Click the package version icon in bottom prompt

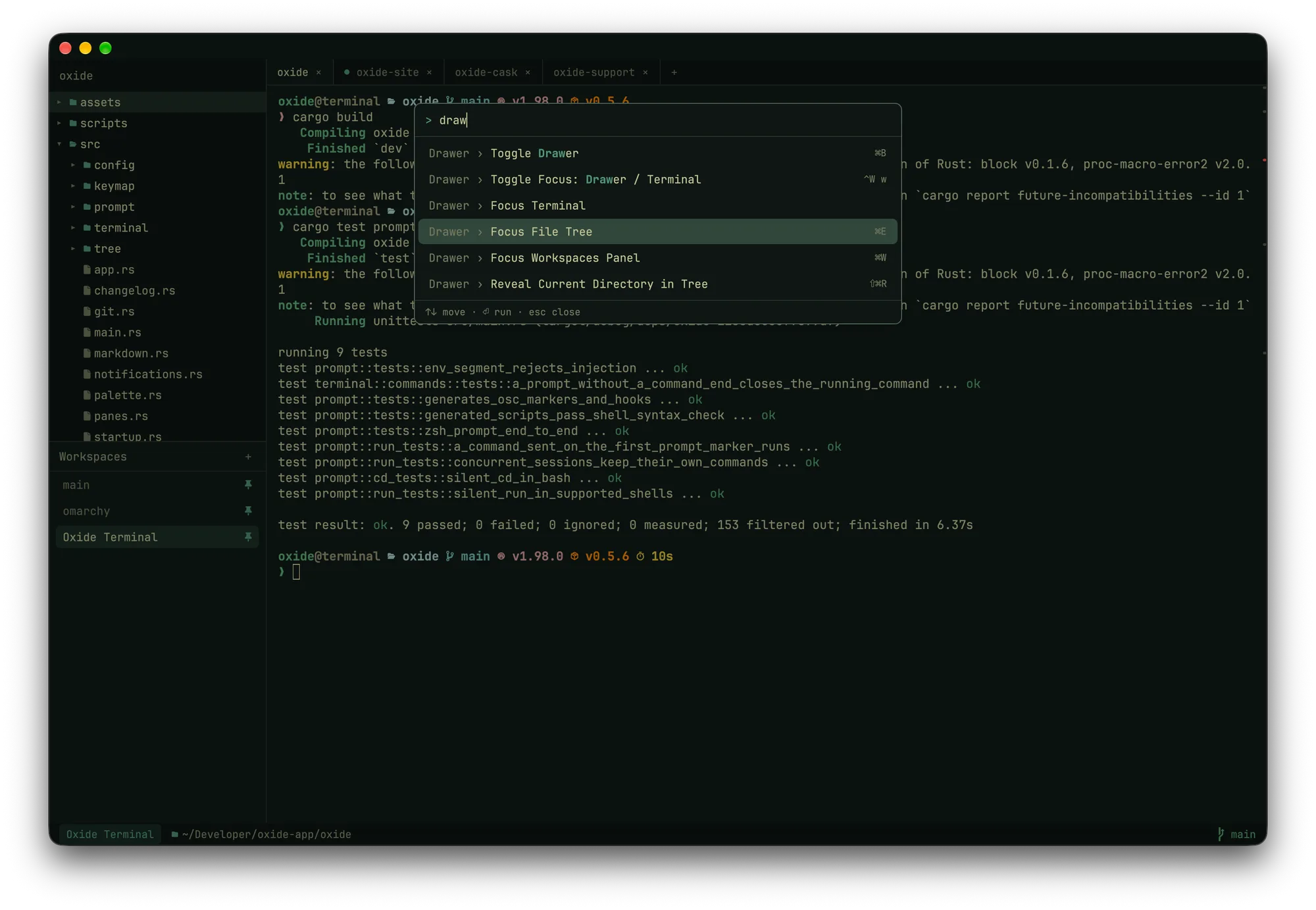tap(574, 557)
